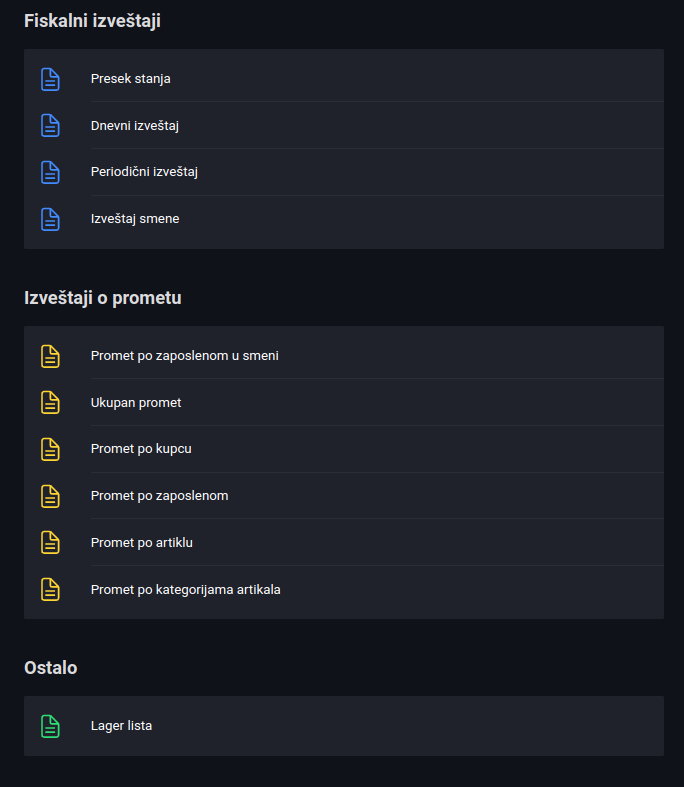Click the blue document icon for Izveštaj smene
The image size is (684, 787).
[x=50, y=219]
